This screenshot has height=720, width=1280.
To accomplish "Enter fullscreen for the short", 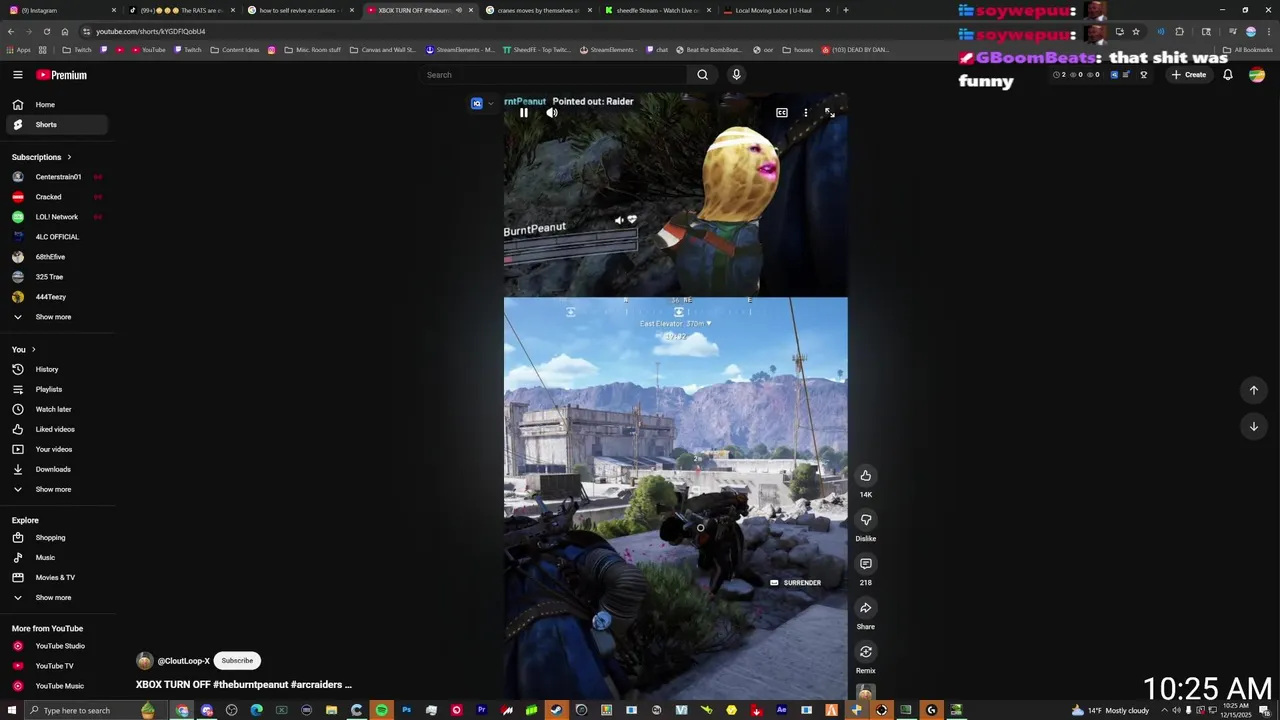I will pos(829,113).
